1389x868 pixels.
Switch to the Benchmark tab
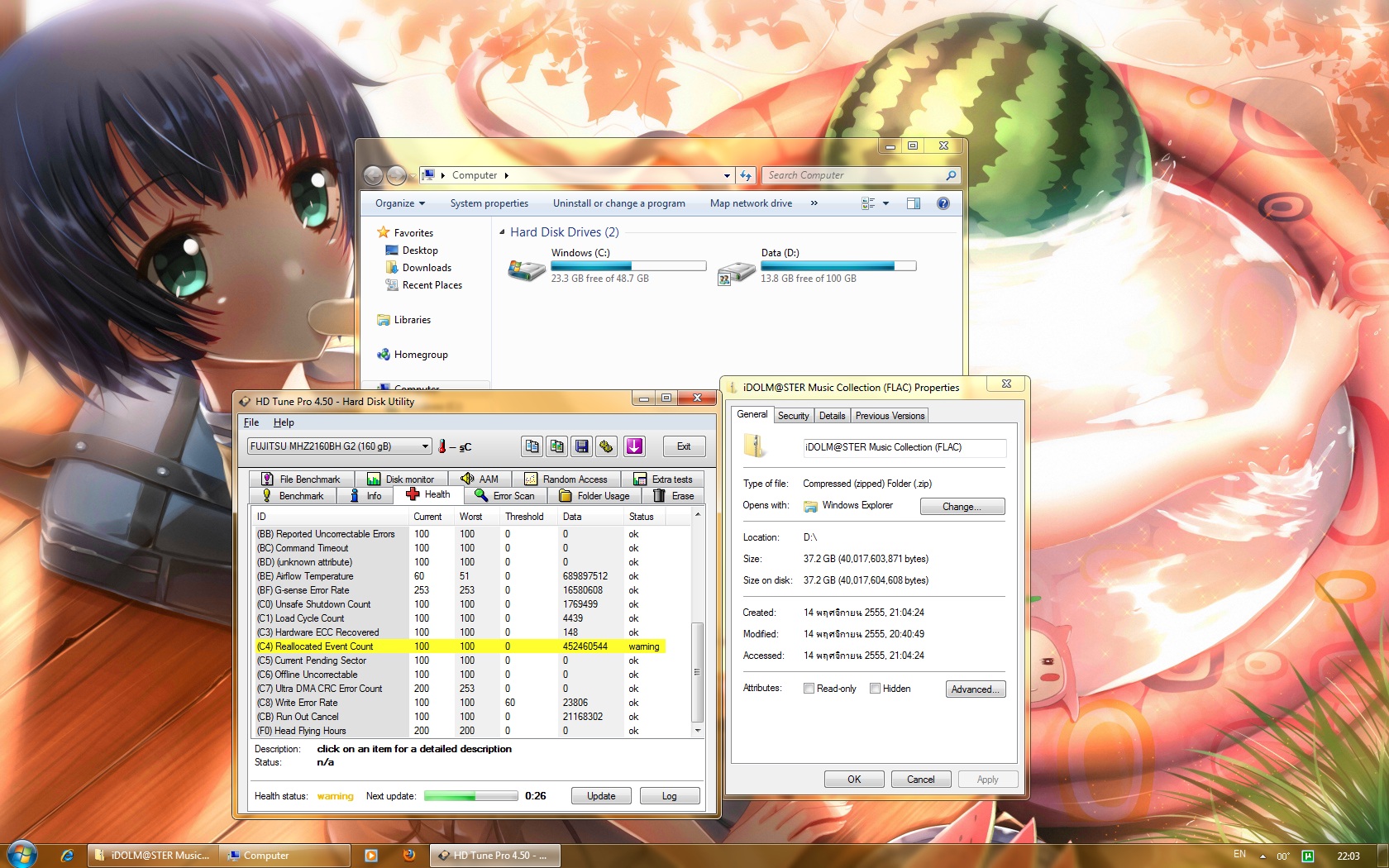[293, 496]
